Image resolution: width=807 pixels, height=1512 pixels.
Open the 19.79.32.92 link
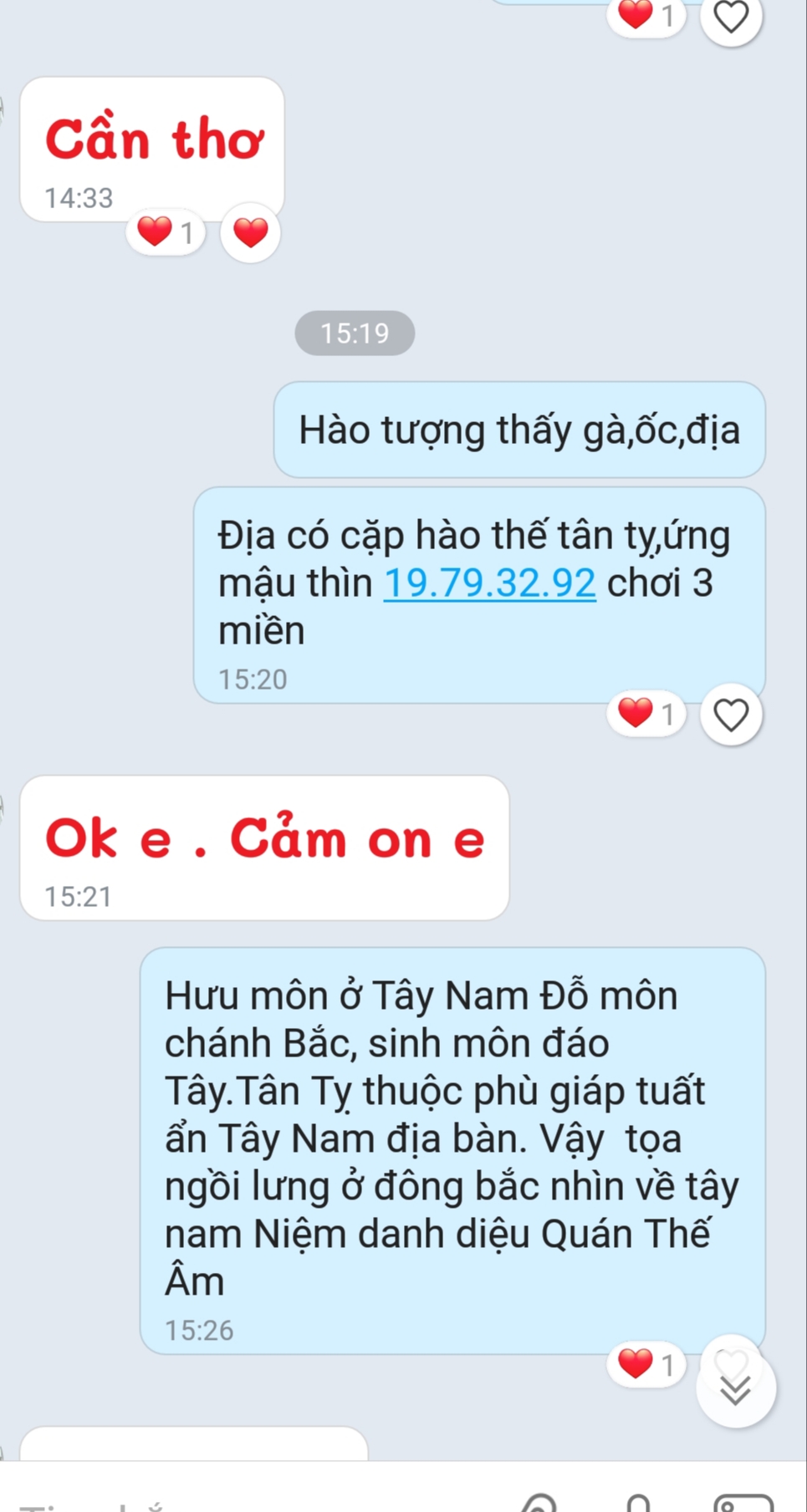click(490, 583)
